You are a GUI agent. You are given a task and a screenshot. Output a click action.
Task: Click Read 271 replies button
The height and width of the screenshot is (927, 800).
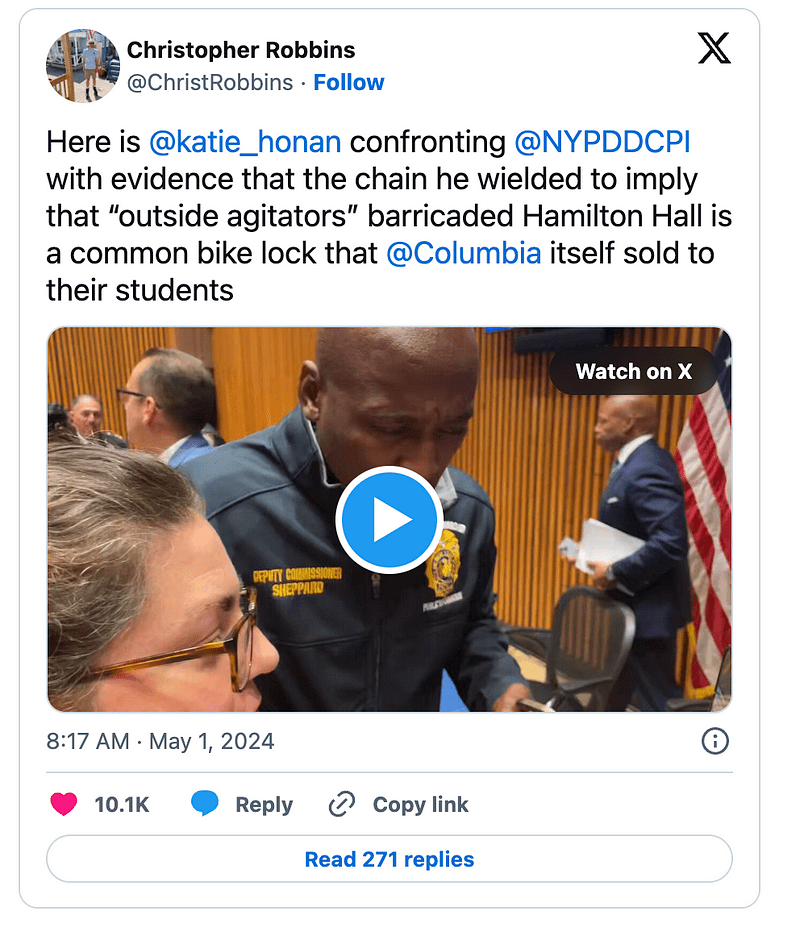click(389, 859)
